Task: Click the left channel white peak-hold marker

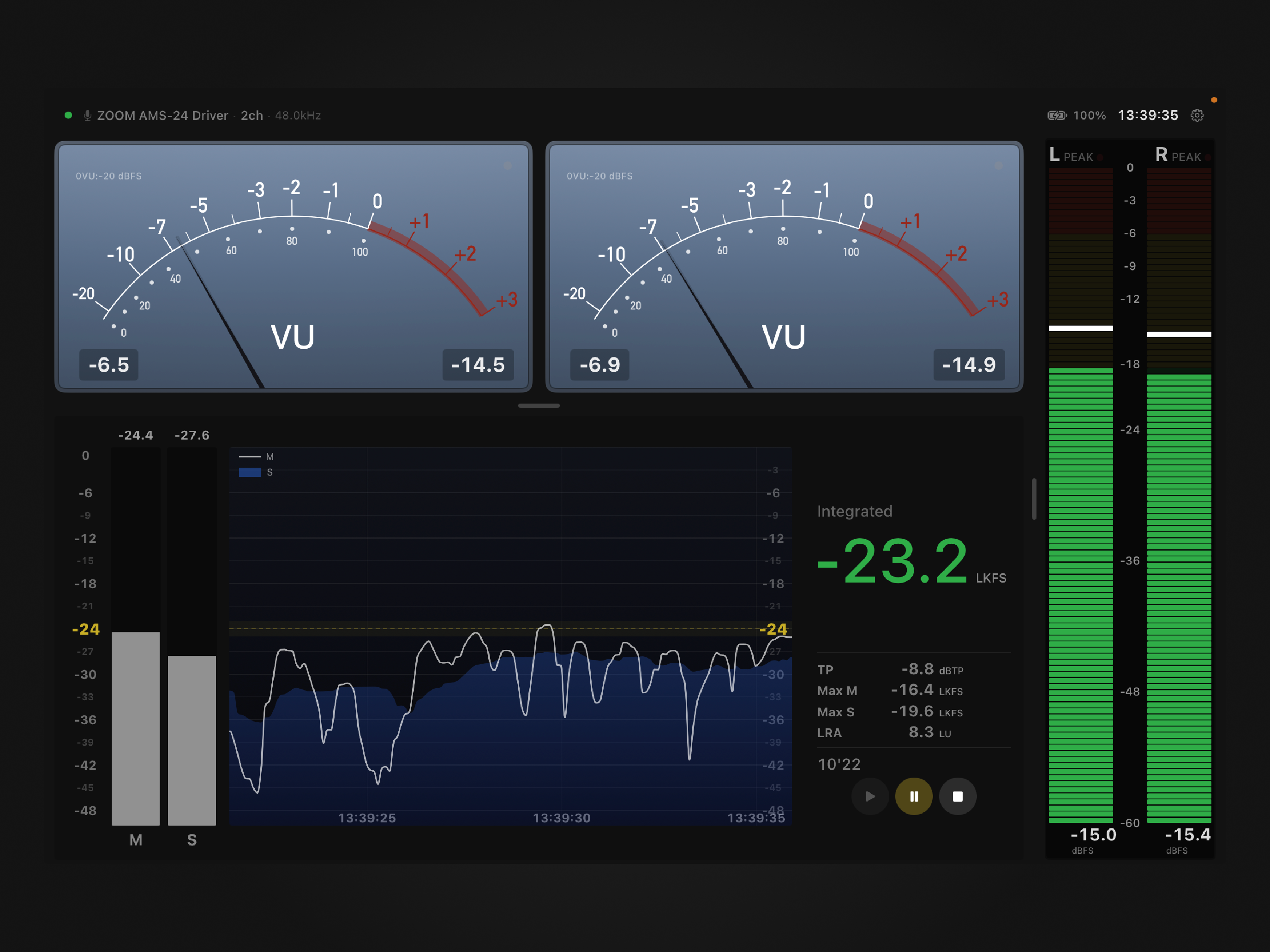Action: pyautogui.click(x=1080, y=328)
